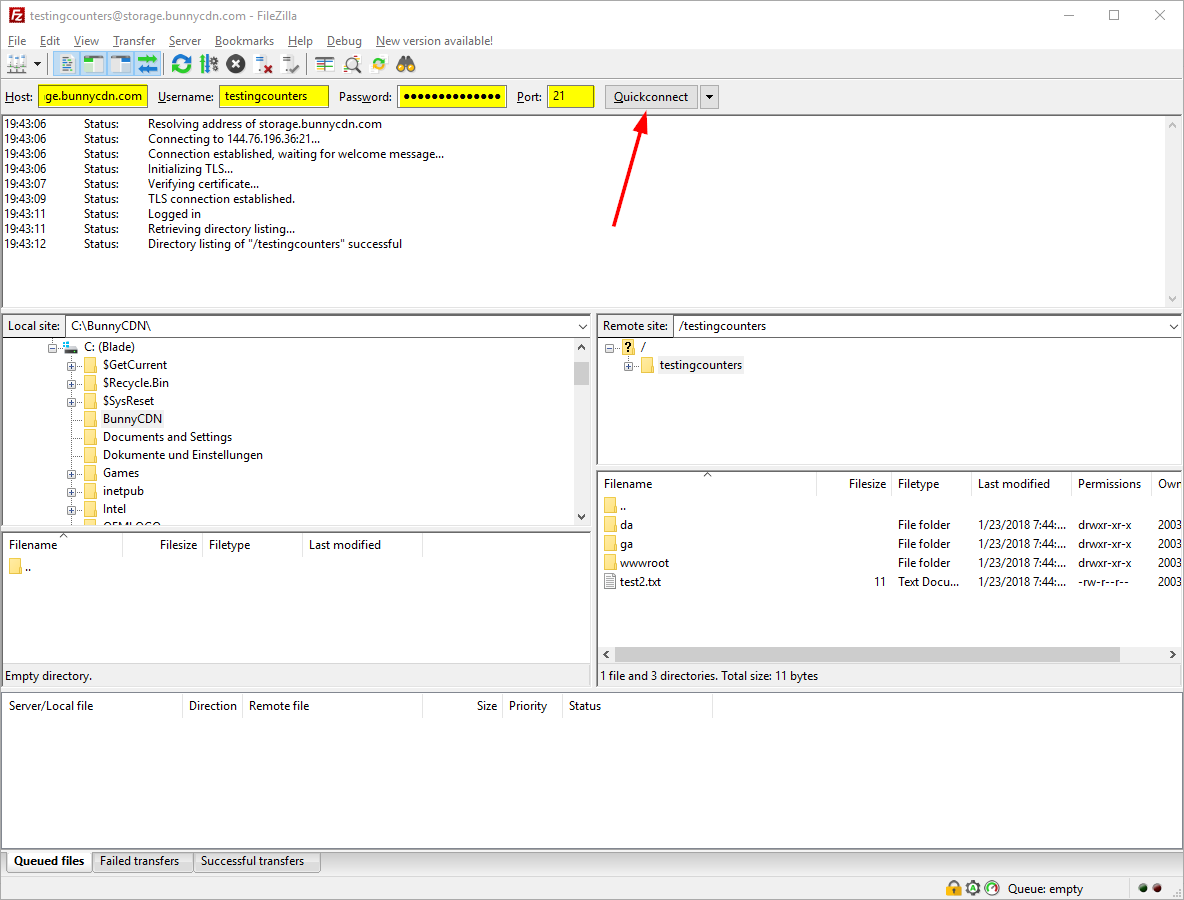Toggle transfer queue display
This screenshot has height=900, width=1184.
pos(147,64)
